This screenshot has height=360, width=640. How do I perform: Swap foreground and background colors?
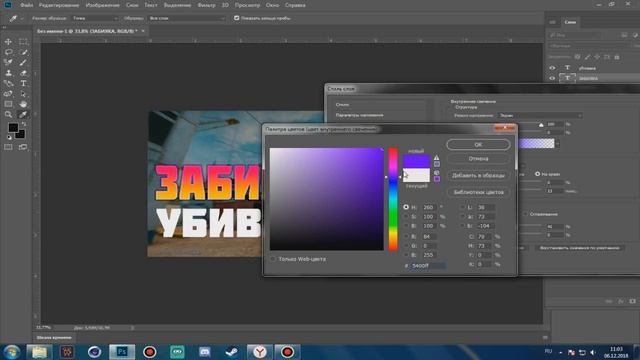(x=24, y=124)
